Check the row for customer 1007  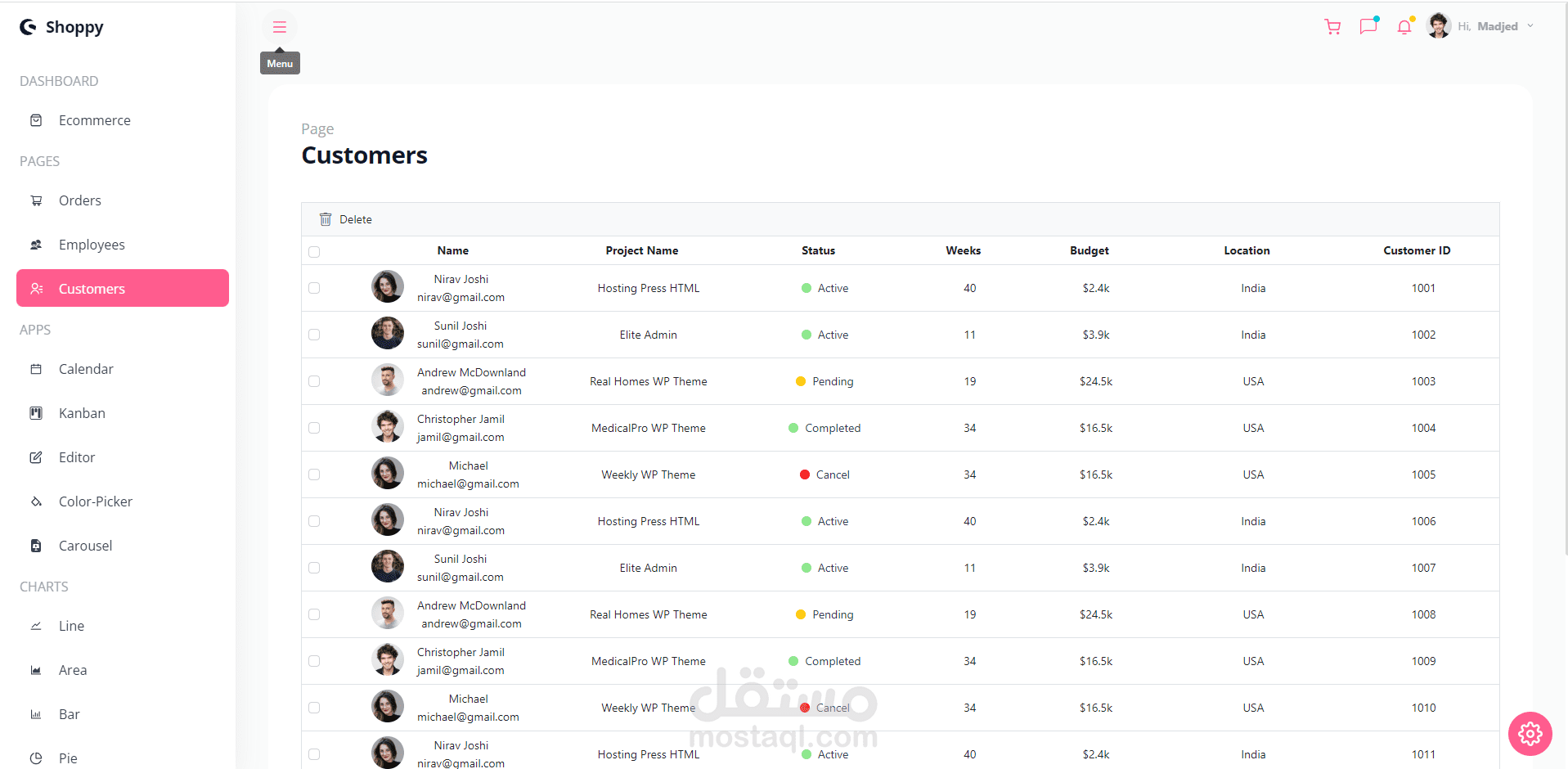[x=314, y=568]
